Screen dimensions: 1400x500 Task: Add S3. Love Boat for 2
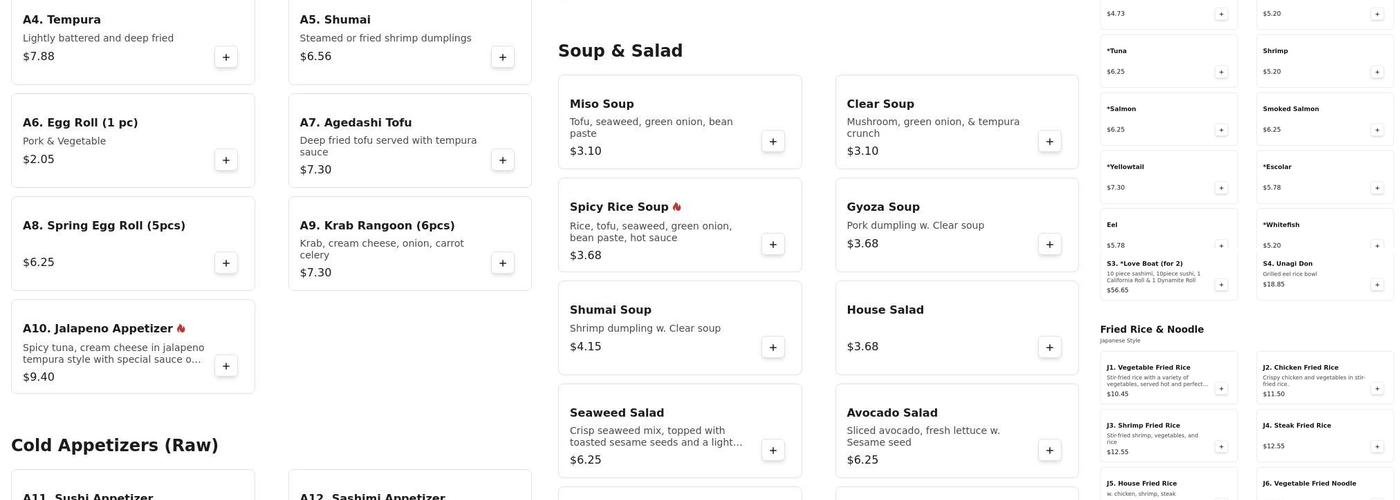1221,285
